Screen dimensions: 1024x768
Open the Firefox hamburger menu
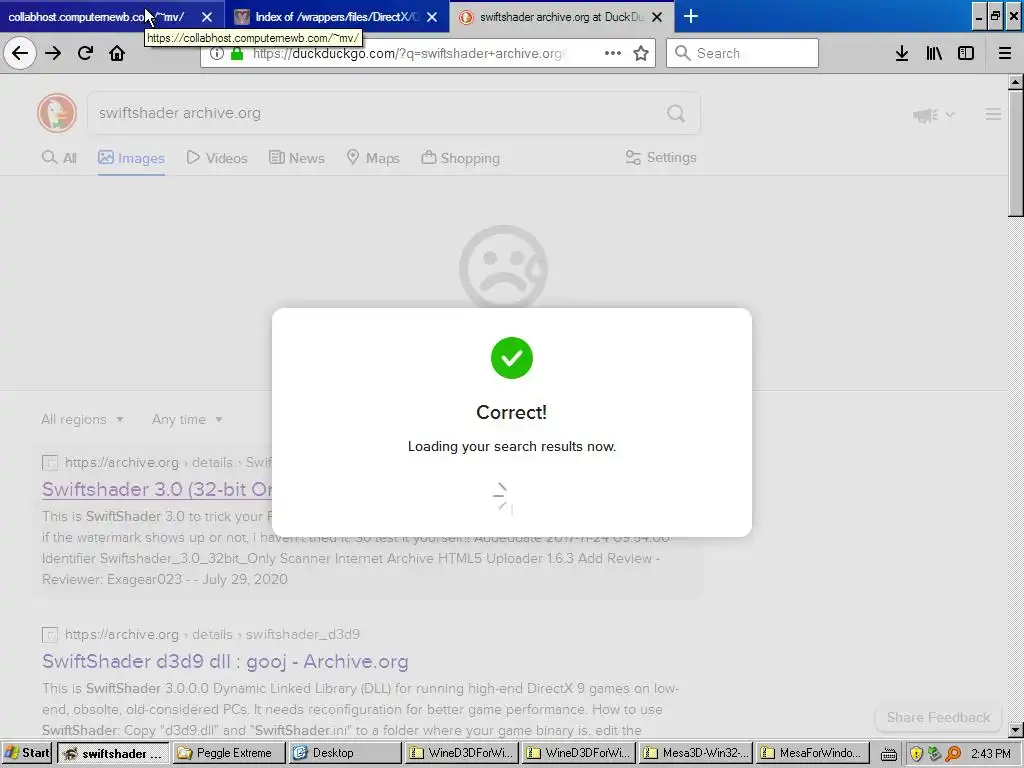[1005, 53]
